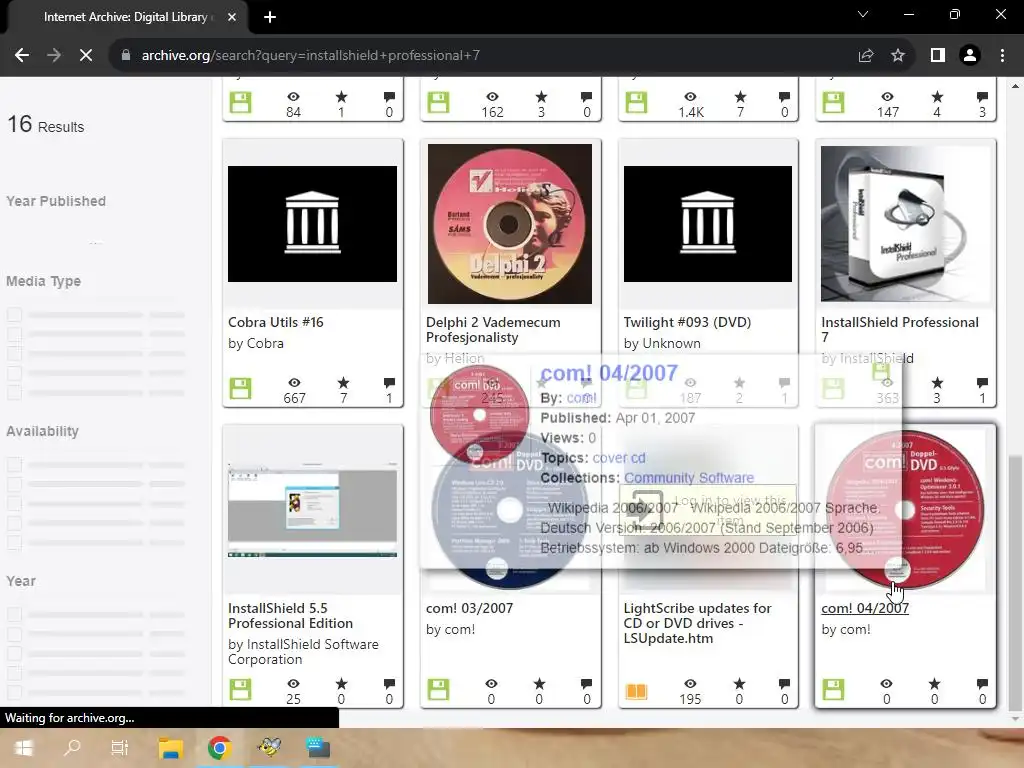The image size is (1024, 768).
Task: Click the floppy icon on InstallShield 5.5 card
Action: (240, 689)
